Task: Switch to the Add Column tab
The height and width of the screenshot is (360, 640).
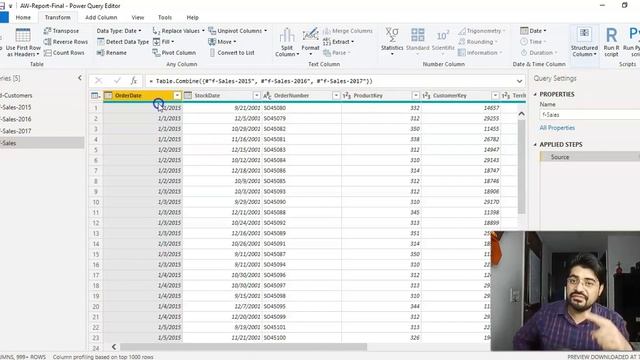Action: pyautogui.click(x=101, y=17)
